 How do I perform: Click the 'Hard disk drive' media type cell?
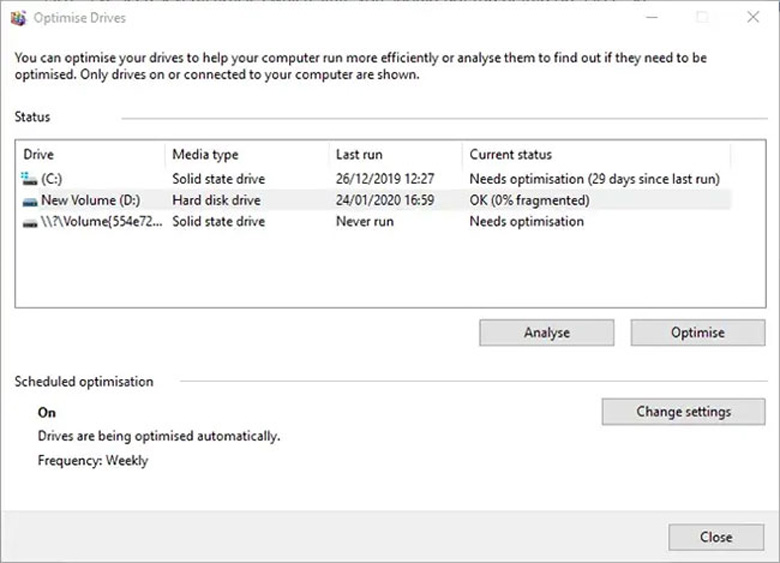[216, 200]
